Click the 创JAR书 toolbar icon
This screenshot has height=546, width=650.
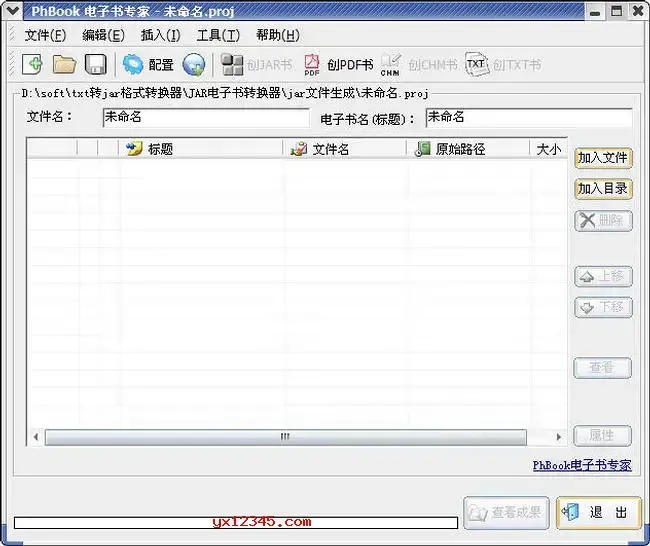coord(256,65)
